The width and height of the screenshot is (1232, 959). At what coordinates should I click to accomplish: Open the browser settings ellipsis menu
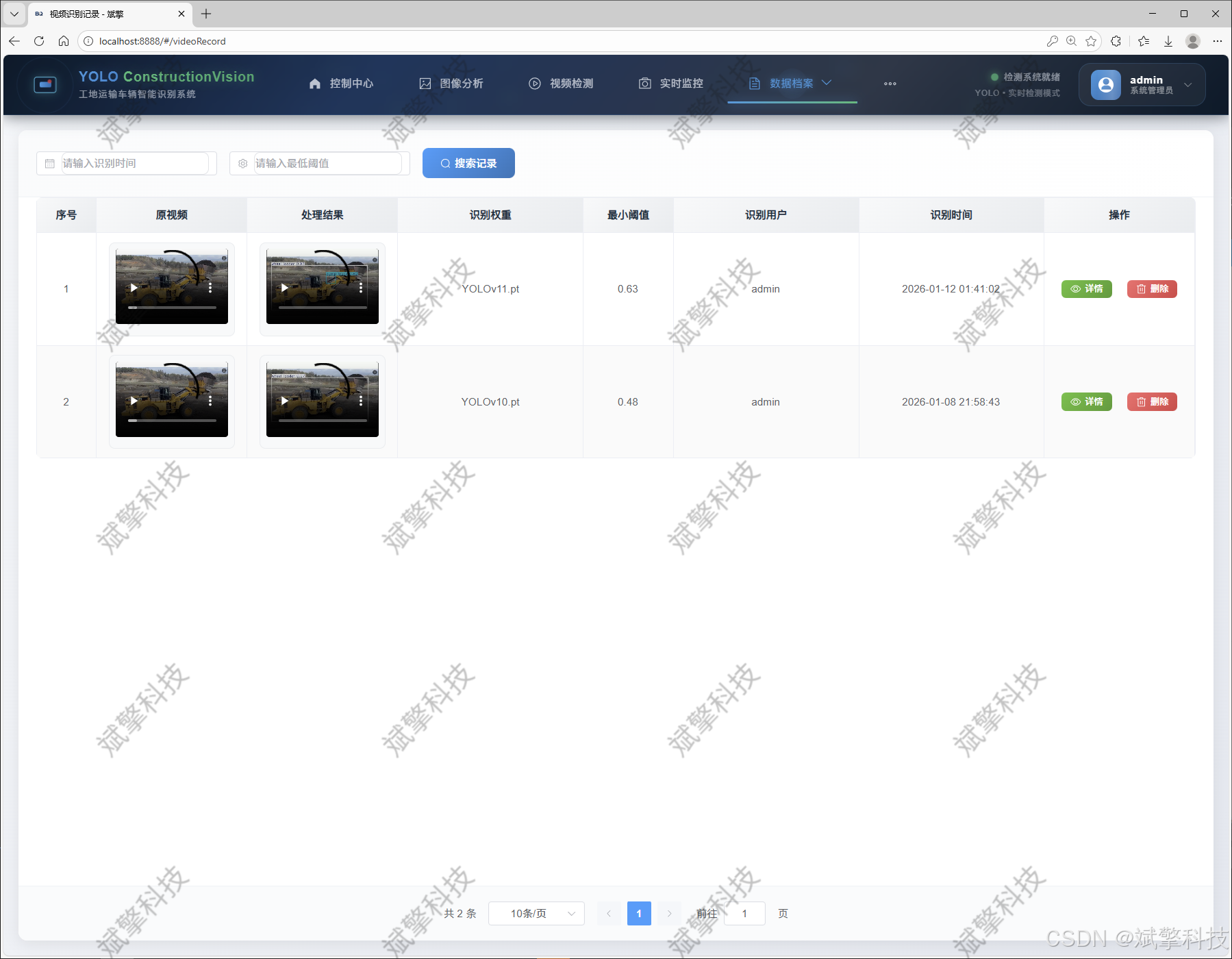point(1218,41)
